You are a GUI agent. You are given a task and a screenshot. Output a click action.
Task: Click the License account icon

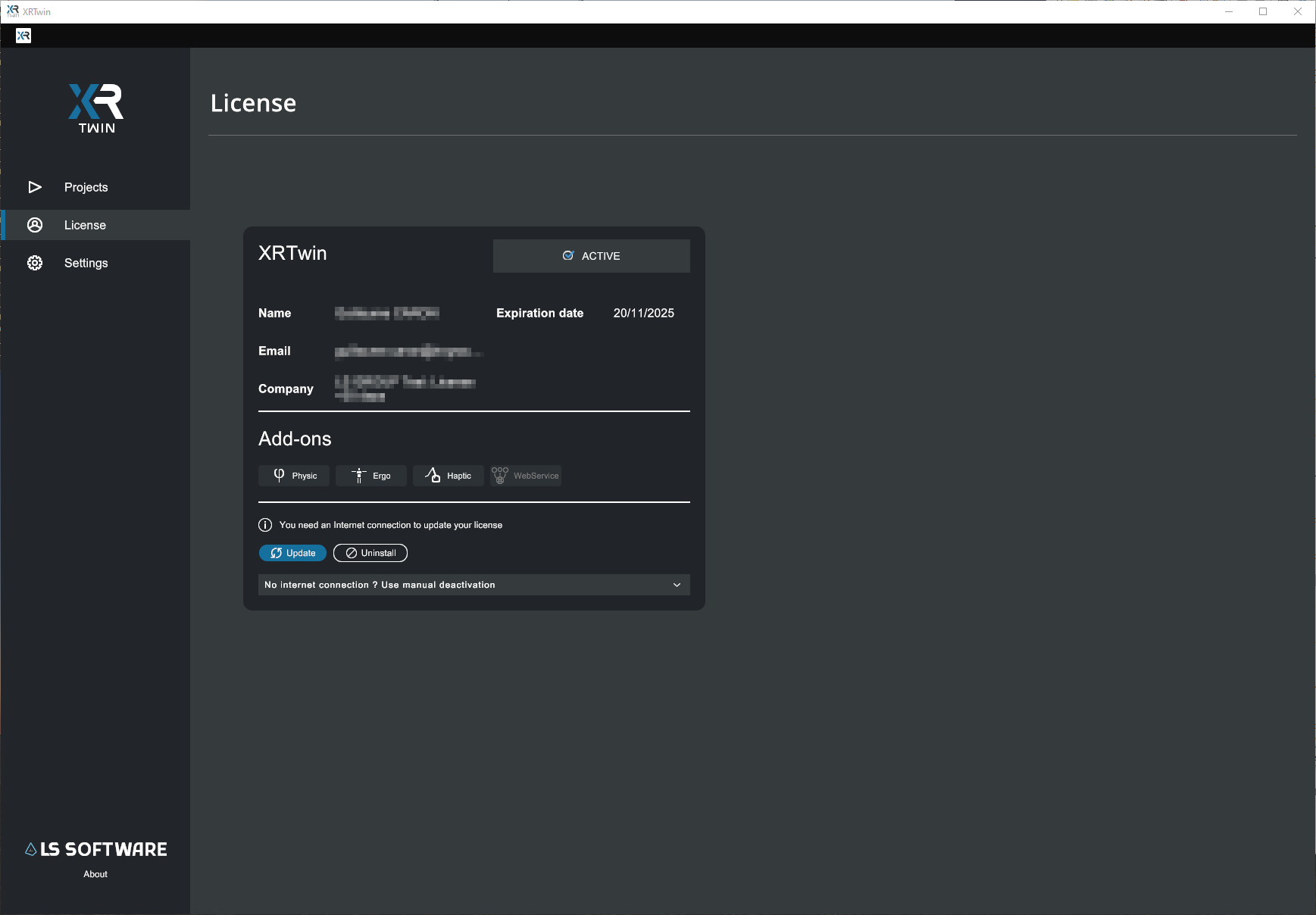pos(35,225)
